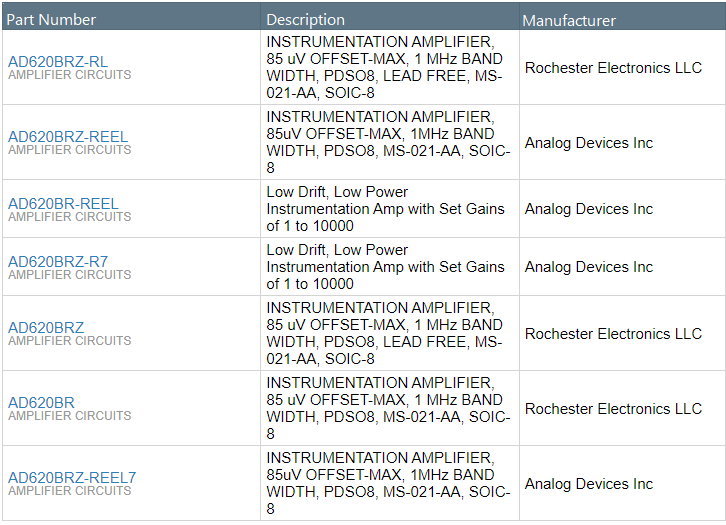Image resolution: width=726 pixels, height=525 pixels.
Task: Click the Description column header
Action: pyautogui.click(x=306, y=20)
